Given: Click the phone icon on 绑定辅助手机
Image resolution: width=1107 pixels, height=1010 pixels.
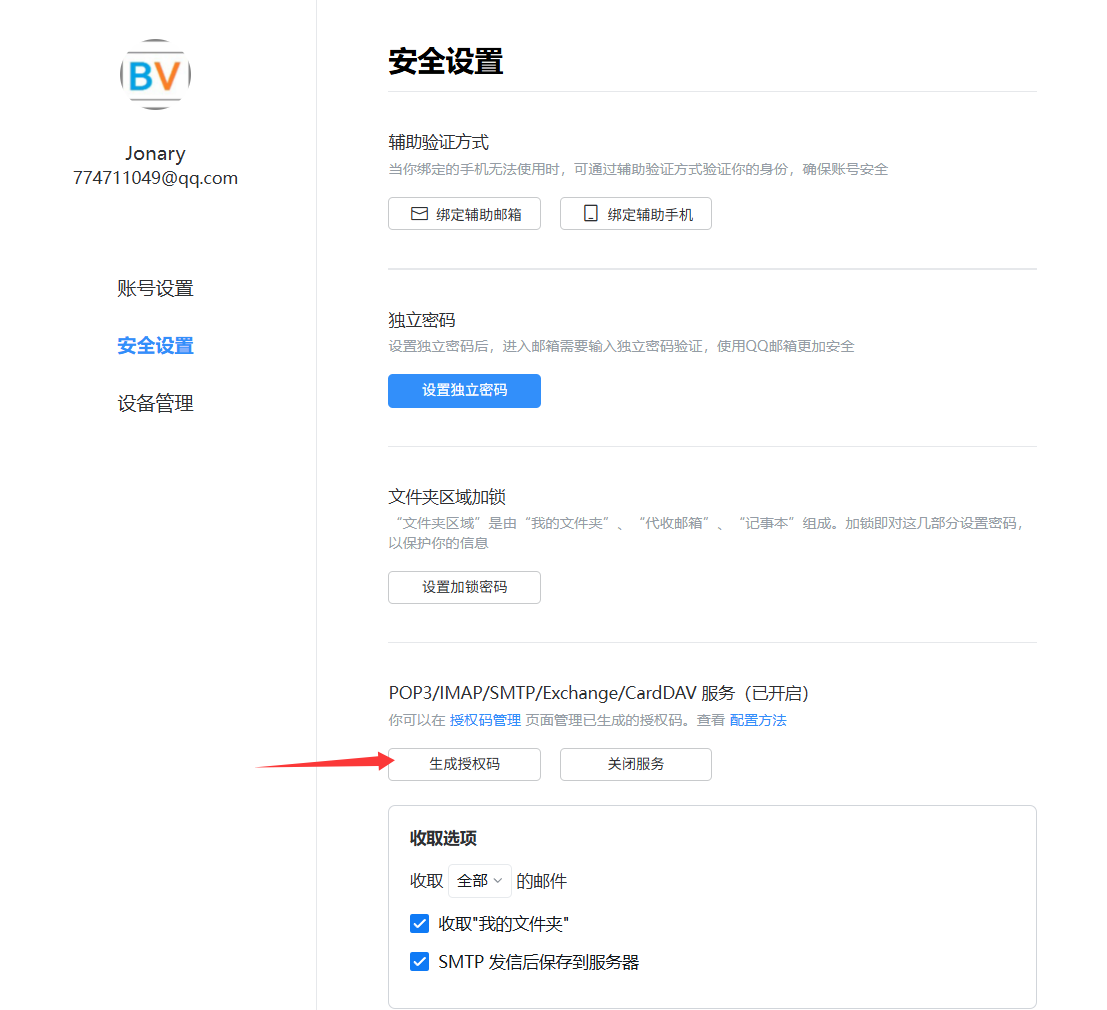Looking at the screenshot, I should pos(591,213).
